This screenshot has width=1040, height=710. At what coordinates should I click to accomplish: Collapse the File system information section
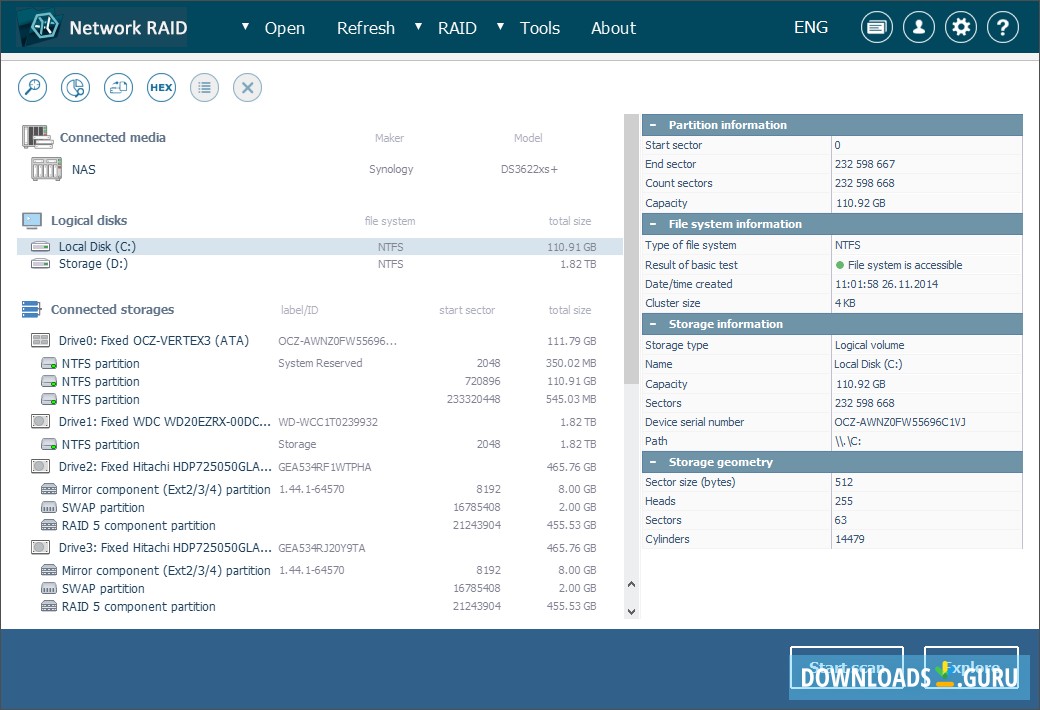point(653,224)
